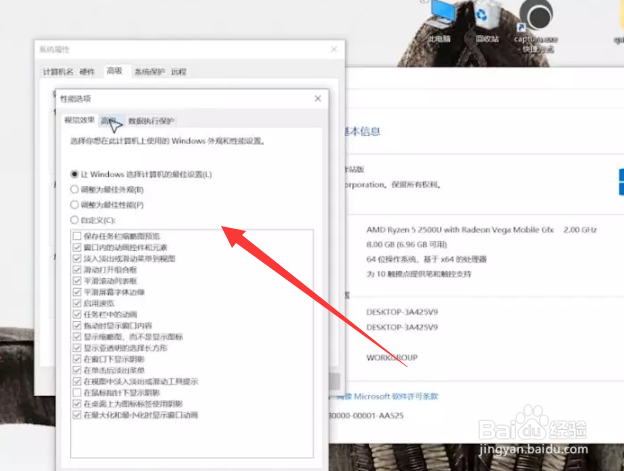Select 让 Windows 选择计算机的最佳设置 option

[x=141, y=174]
